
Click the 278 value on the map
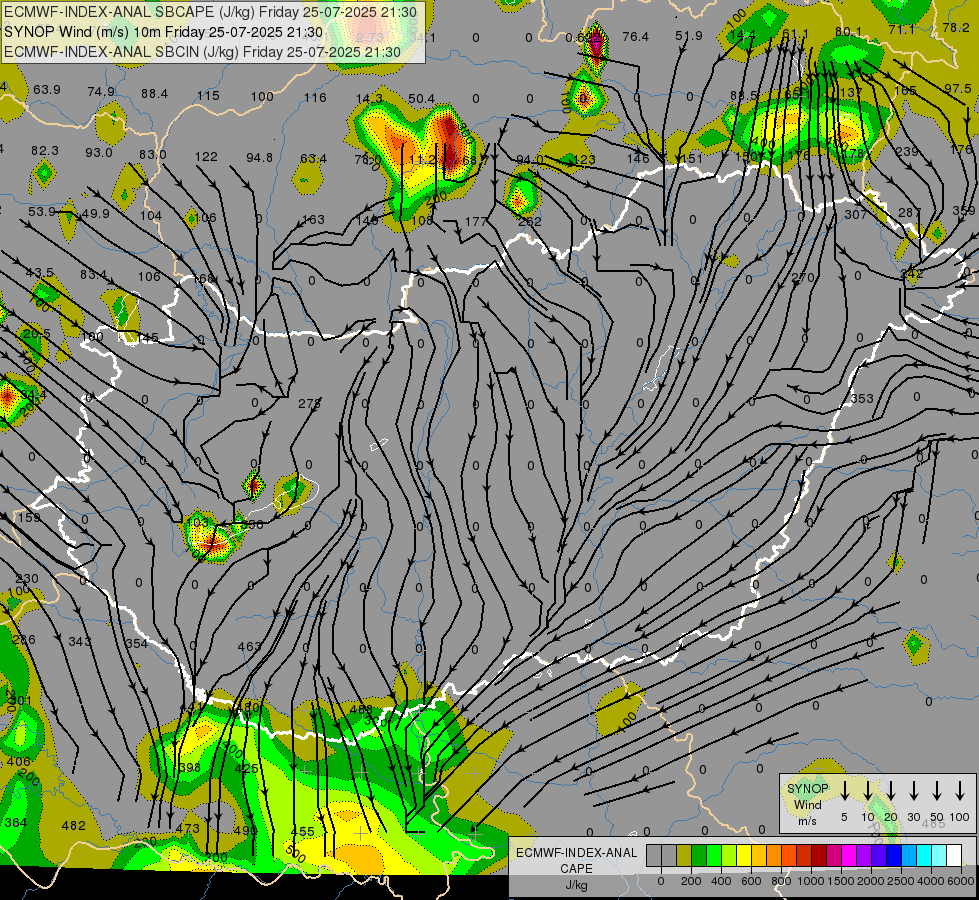point(309,403)
